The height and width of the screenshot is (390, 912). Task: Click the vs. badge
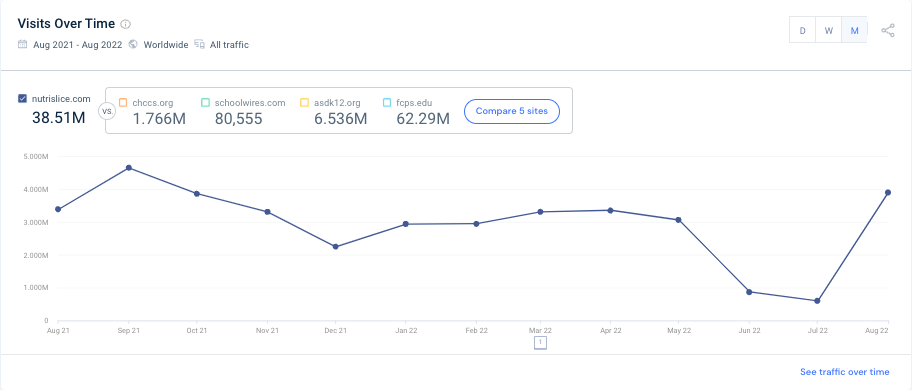point(107,111)
